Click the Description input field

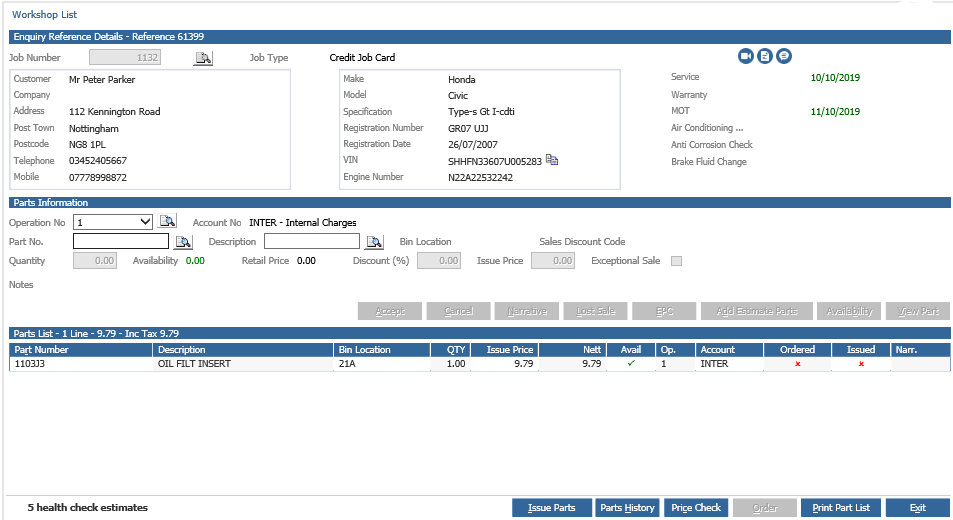[x=312, y=241]
